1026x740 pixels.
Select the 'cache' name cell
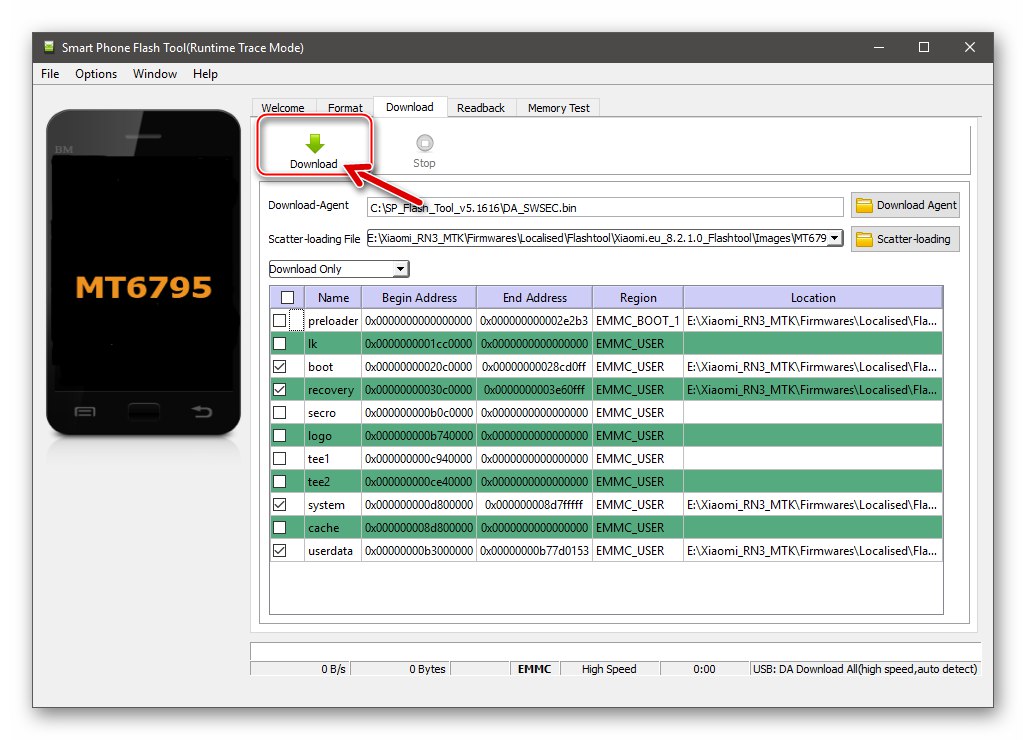click(x=333, y=527)
